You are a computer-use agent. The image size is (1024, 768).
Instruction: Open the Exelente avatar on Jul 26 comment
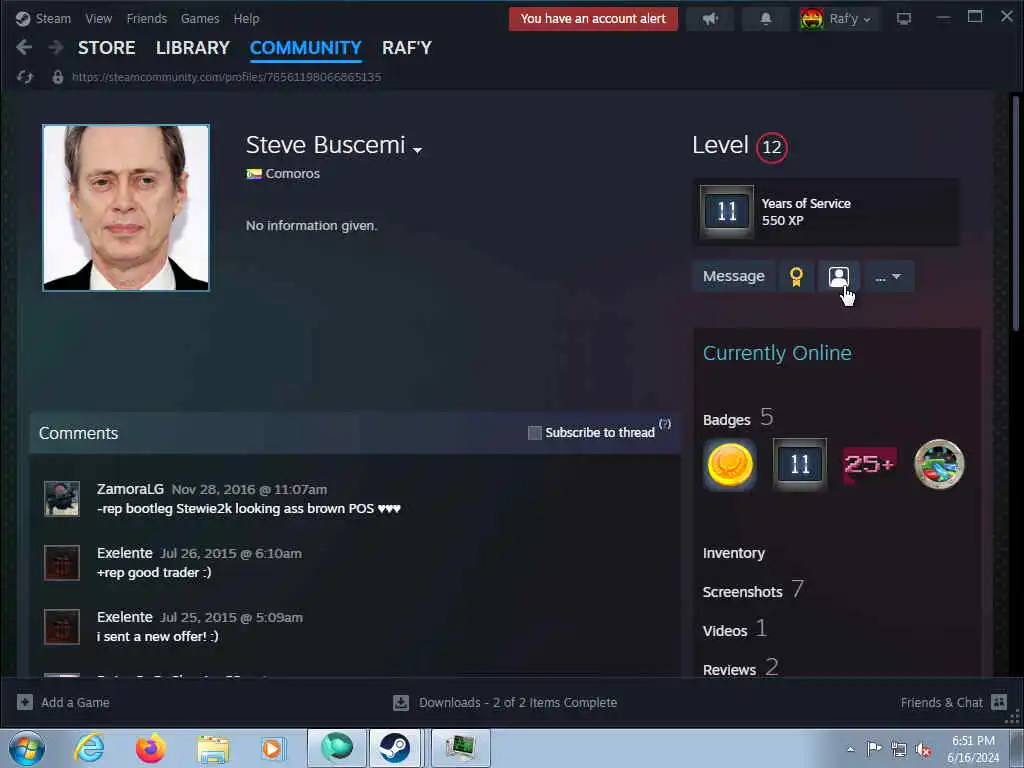click(62, 563)
